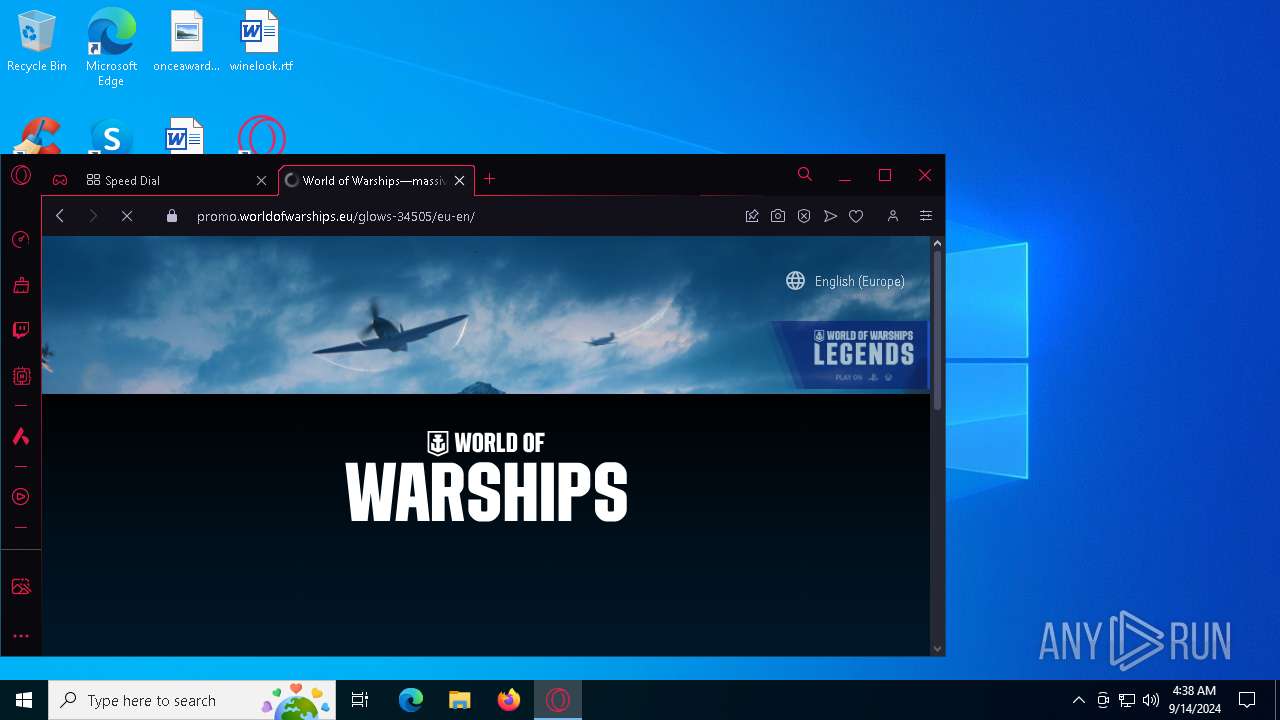Click the page scrollbar down arrow

coord(937,649)
